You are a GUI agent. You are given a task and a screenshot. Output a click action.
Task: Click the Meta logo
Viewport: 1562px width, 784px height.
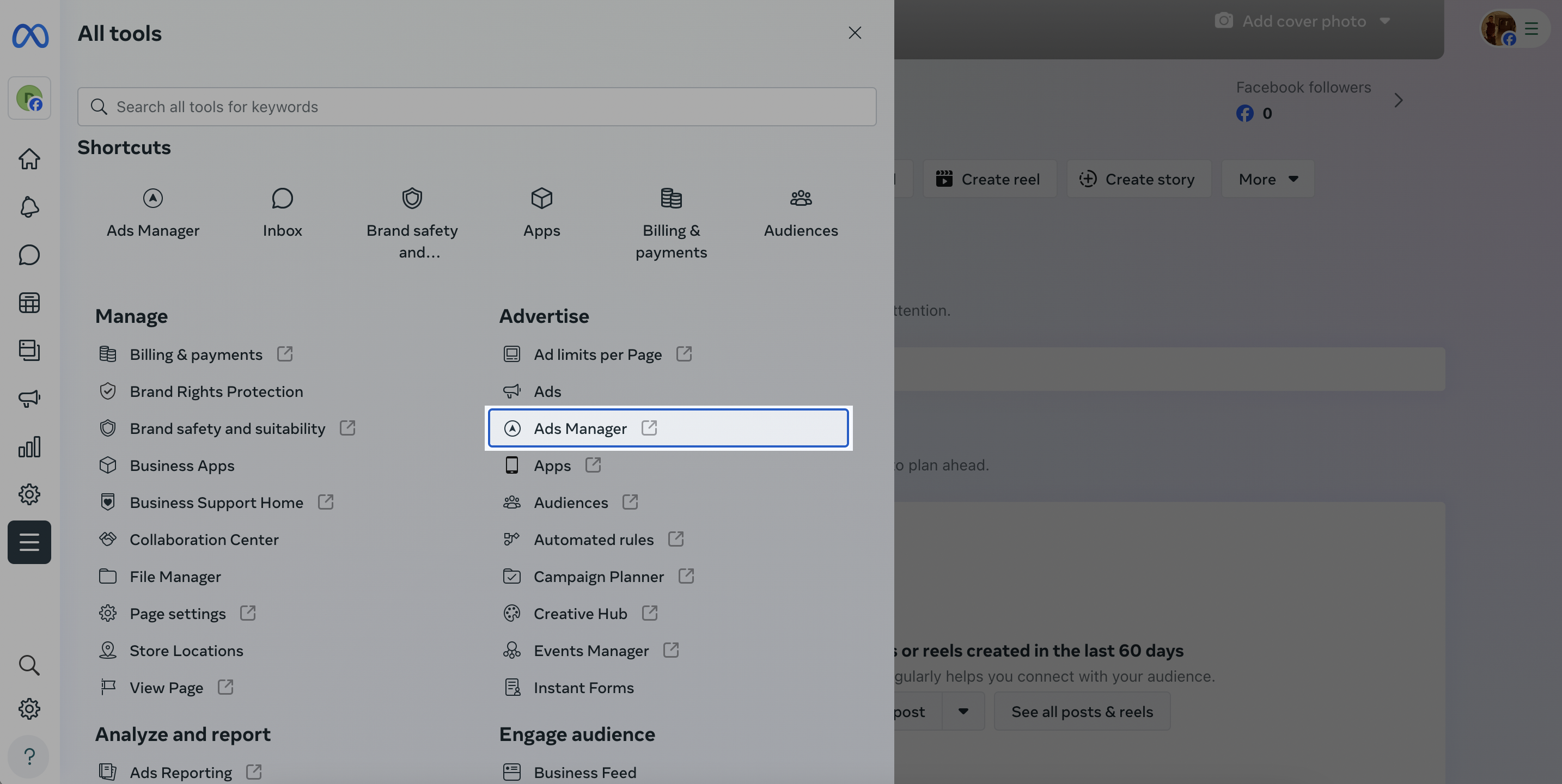30,35
